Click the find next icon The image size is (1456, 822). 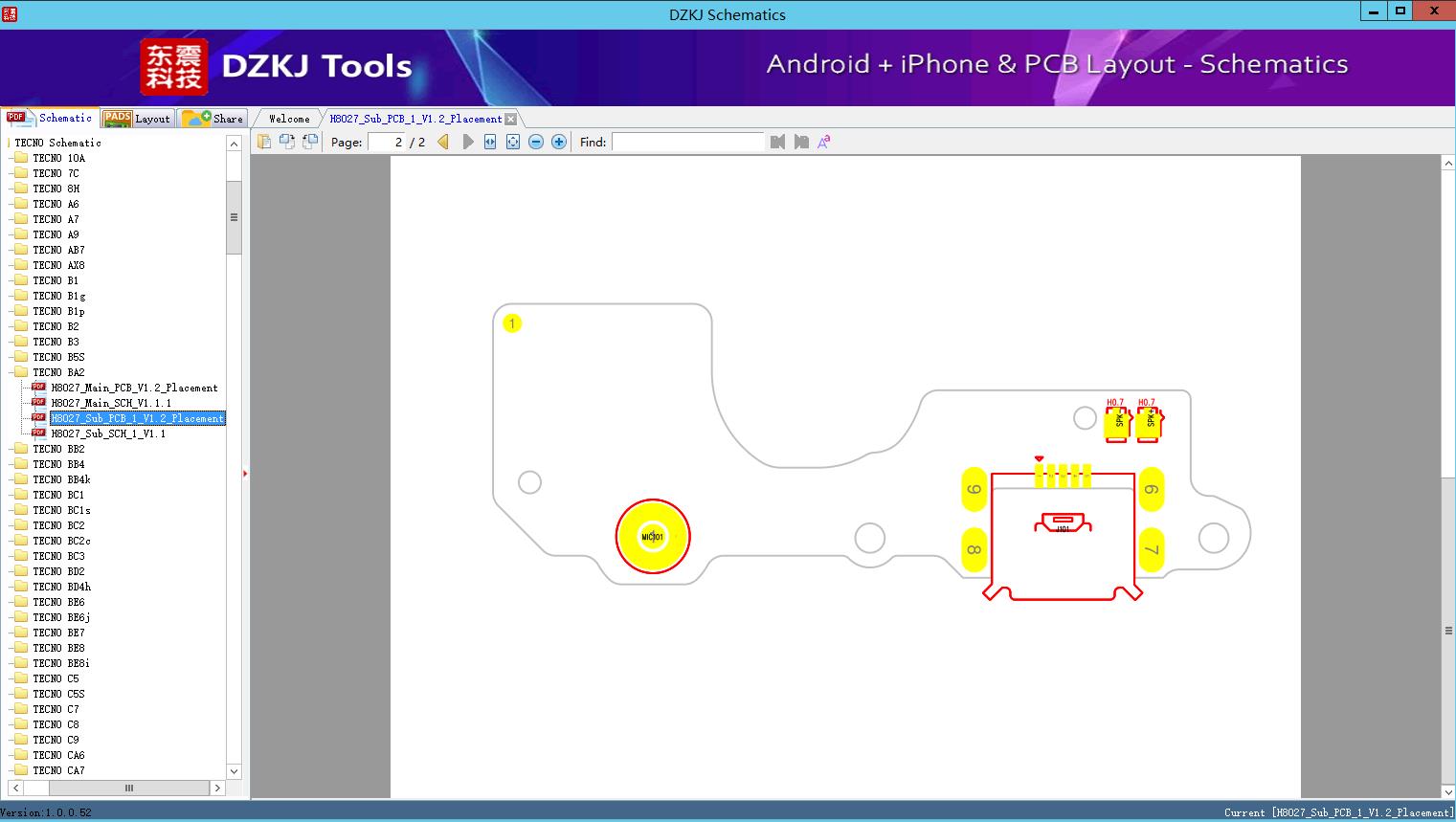(801, 142)
